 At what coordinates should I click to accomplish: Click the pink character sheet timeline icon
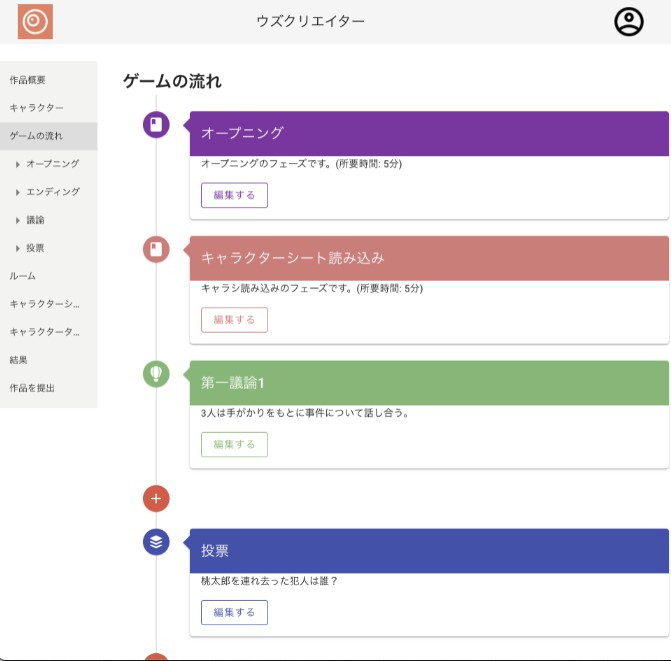156,249
